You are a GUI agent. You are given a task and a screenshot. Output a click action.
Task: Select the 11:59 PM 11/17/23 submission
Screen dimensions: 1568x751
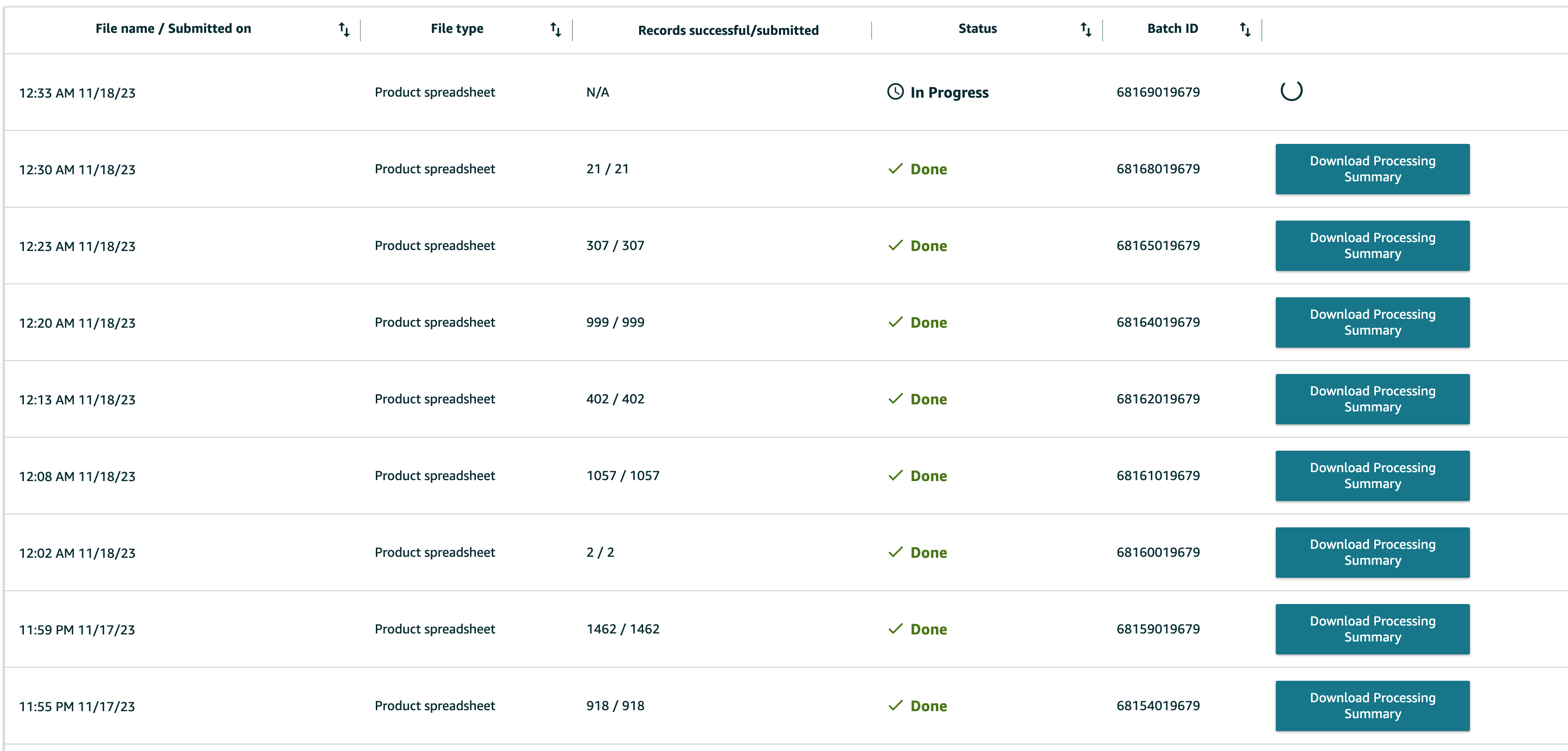tap(77, 630)
